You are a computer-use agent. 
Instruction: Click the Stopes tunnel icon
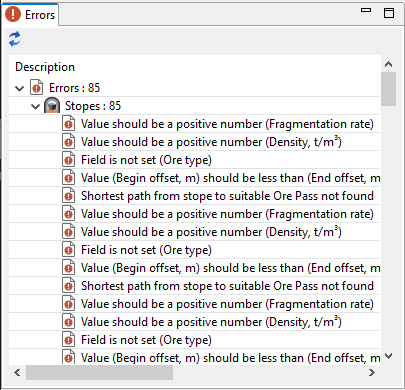click(52, 105)
